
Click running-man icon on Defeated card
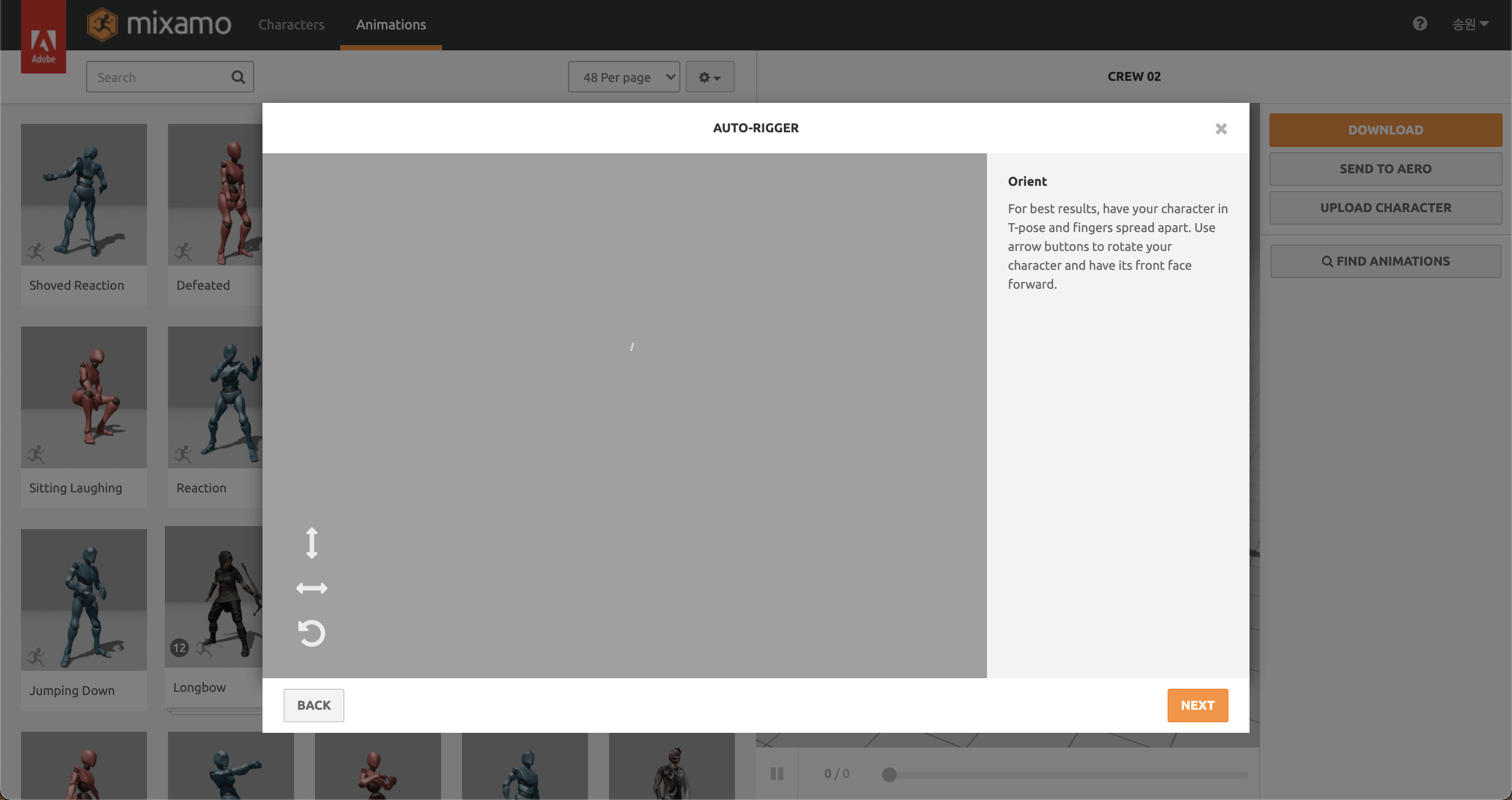pyautogui.click(x=183, y=252)
